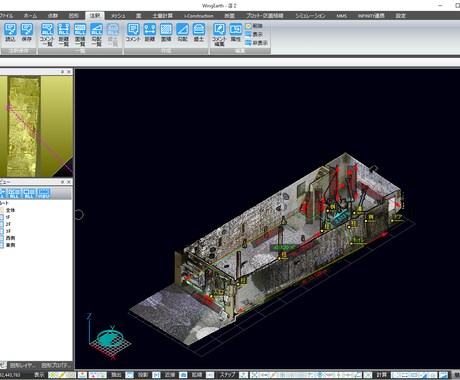Click 拡縮 in the status bar
The height and width of the screenshot is (380, 460).
(x=197, y=375)
